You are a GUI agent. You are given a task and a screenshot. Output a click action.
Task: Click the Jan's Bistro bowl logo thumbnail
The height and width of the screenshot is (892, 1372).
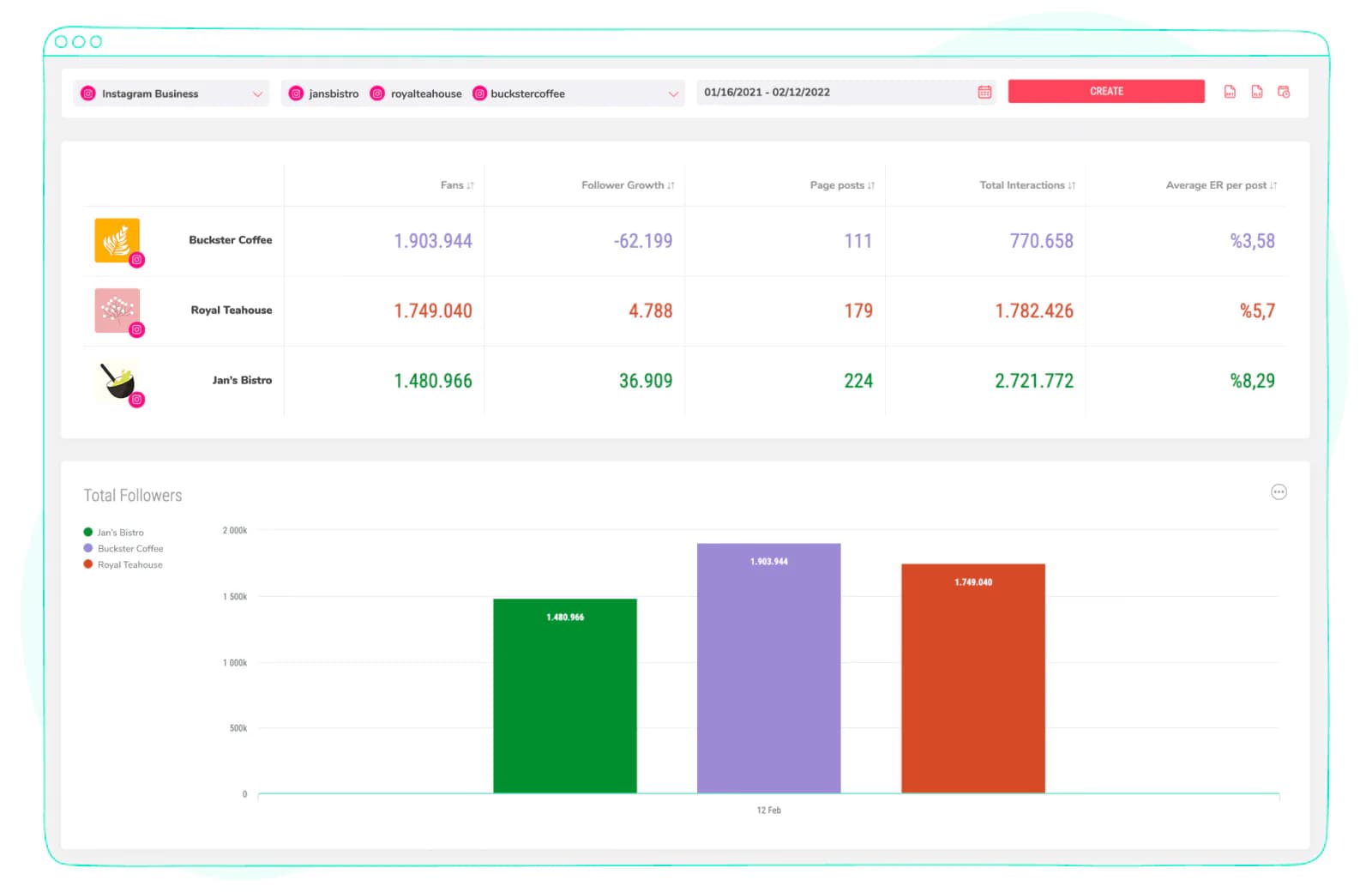click(117, 381)
